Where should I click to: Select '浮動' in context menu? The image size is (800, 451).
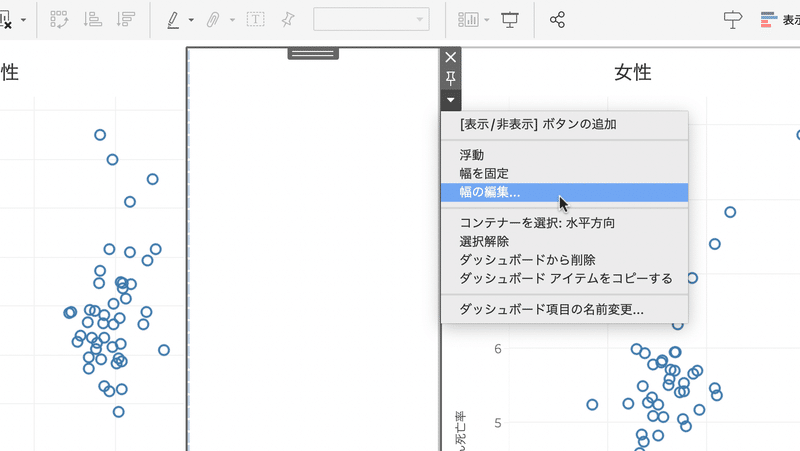point(564,155)
